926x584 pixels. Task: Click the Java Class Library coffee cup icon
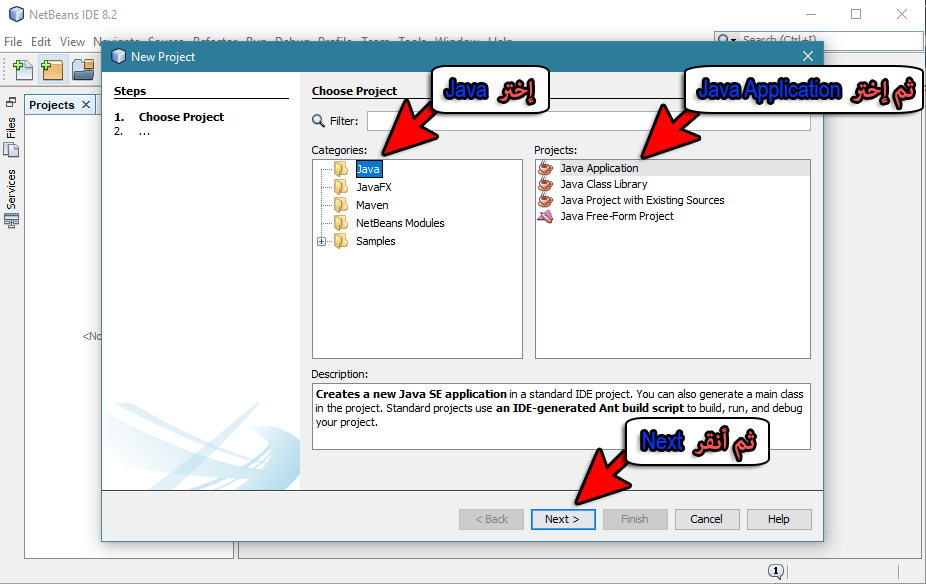coord(546,184)
